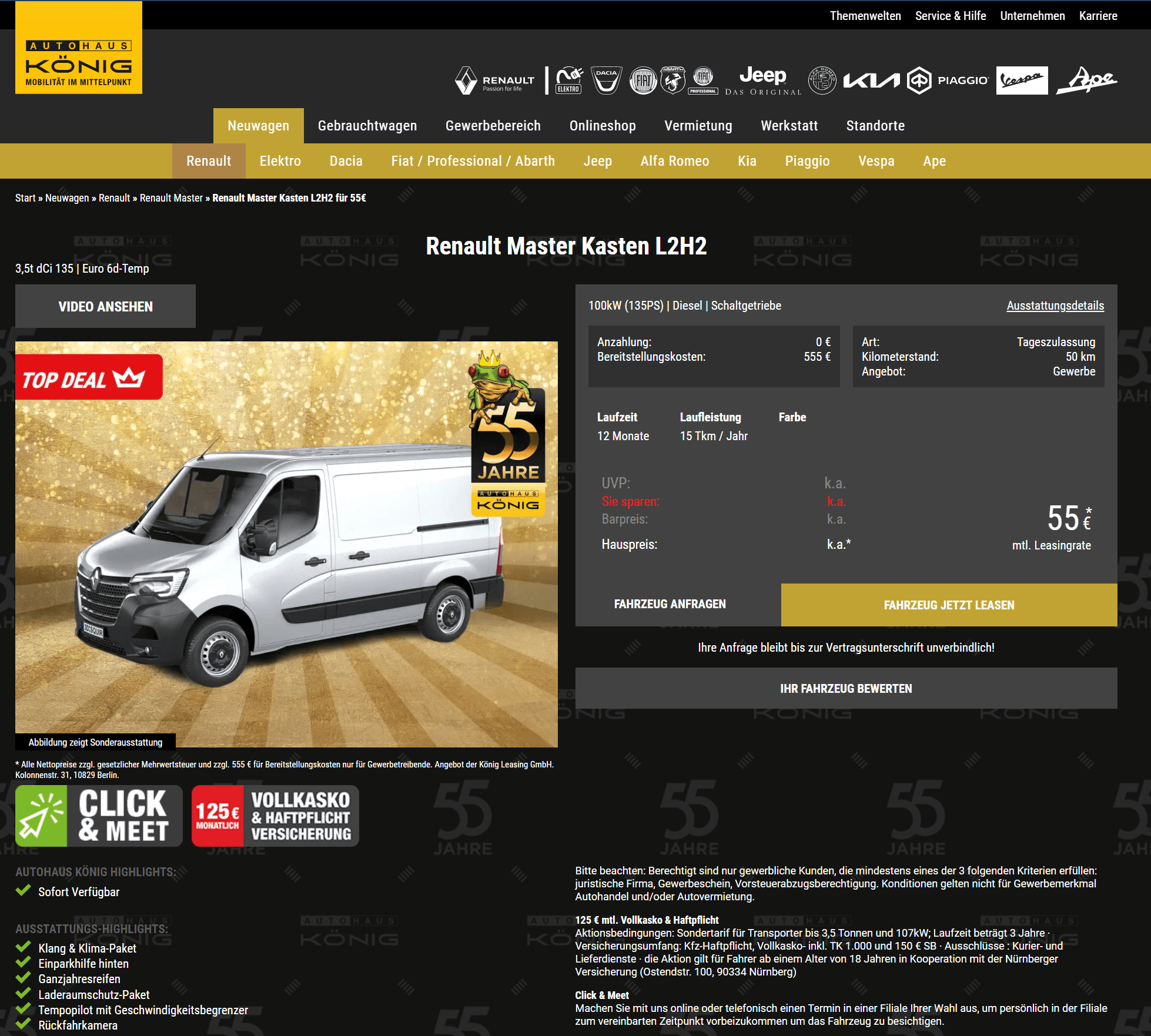The width and height of the screenshot is (1151, 1036).
Task: Select the Dacia submenu item
Action: (x=346, y=161)
